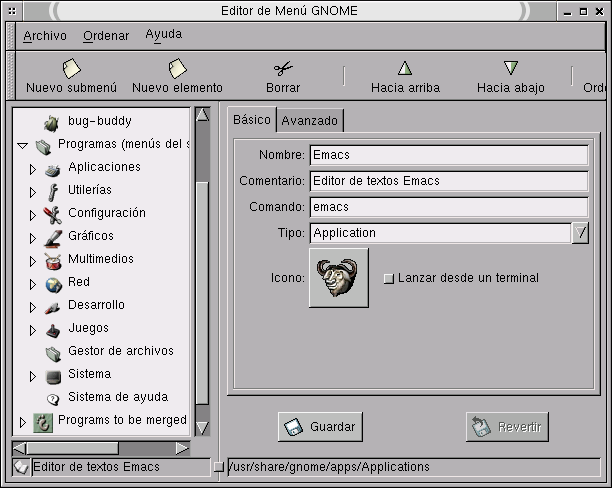Screen dimensions: 612x488
Task: Expand the Sistema submenu
Action: coord(33,377)
